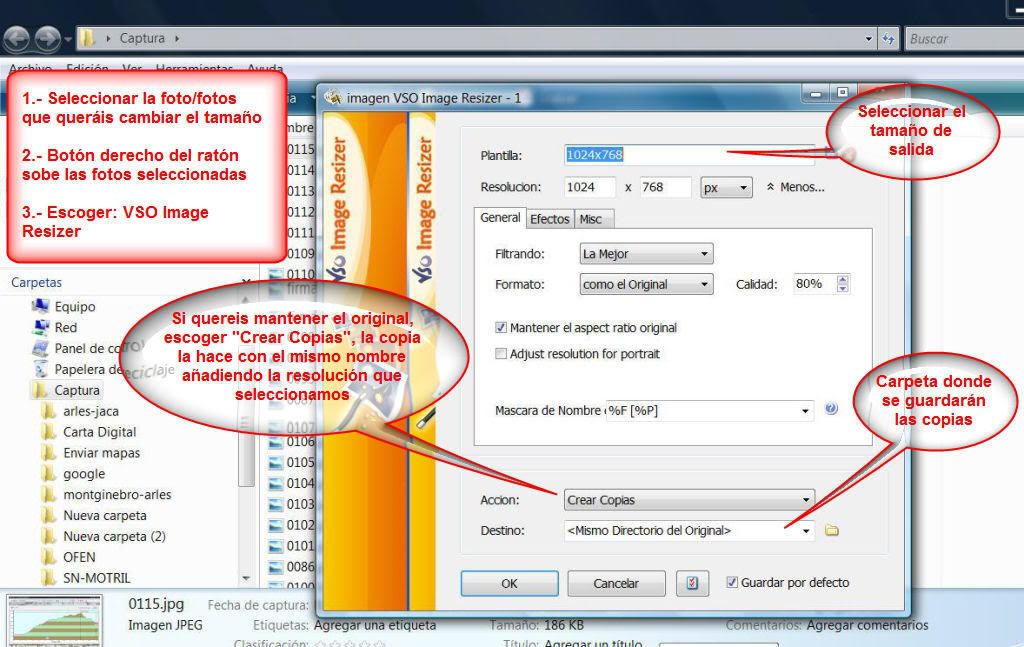Open the Plantilla 1024x768 combo box
Image resolution: width=1024 pixels, height=647 pixels.
[x=689, y=155]
